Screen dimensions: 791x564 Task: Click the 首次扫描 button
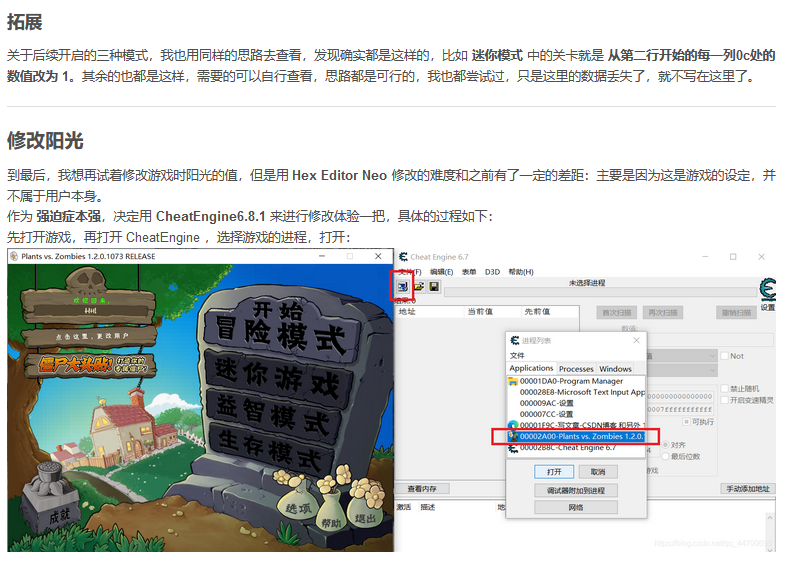pos(616,313)
